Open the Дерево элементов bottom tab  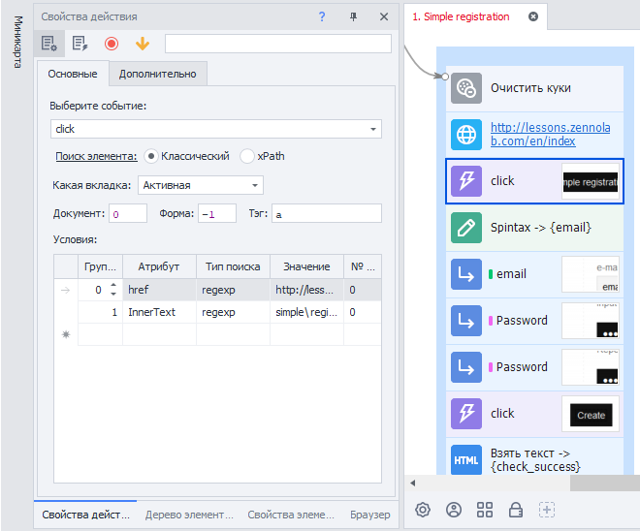pyautogui.click(x=189, y=515)
